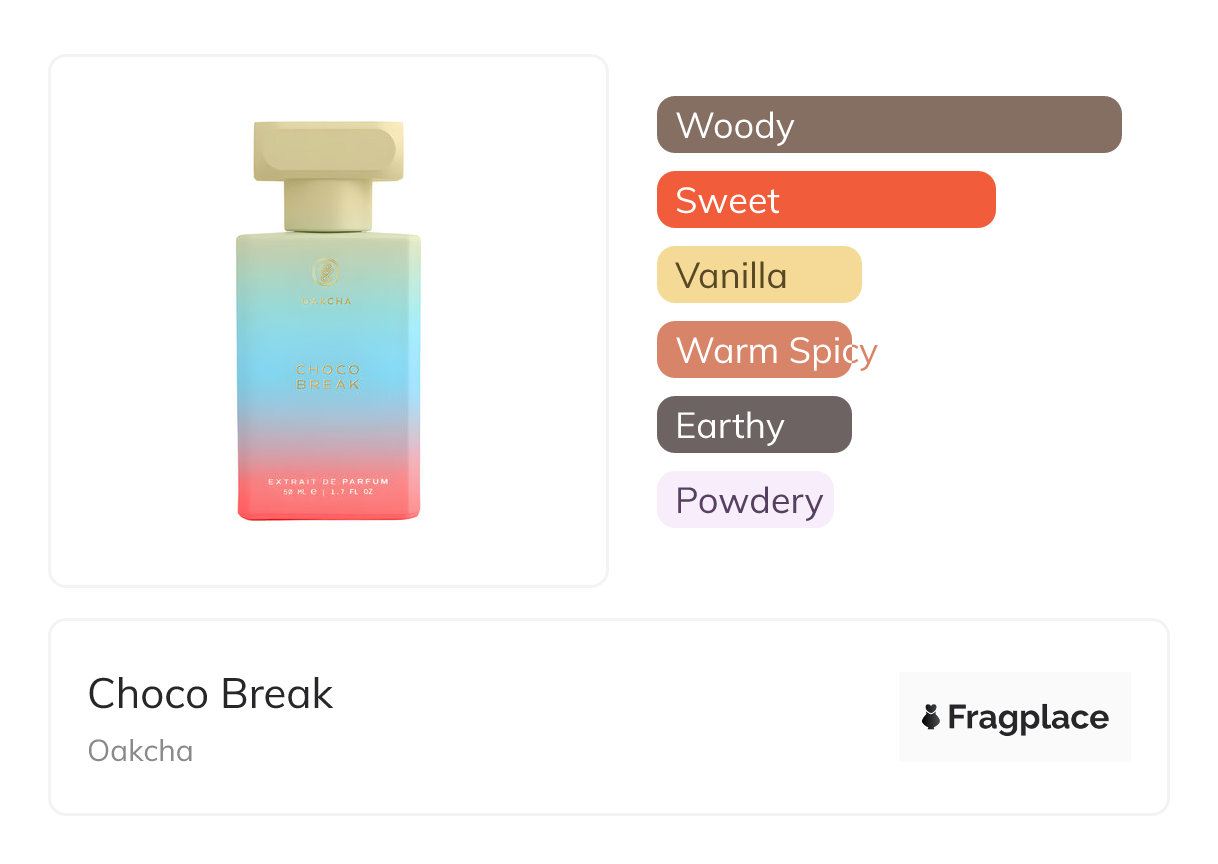Click the Fragplace perfume bottle logo icon

(931, 717)
